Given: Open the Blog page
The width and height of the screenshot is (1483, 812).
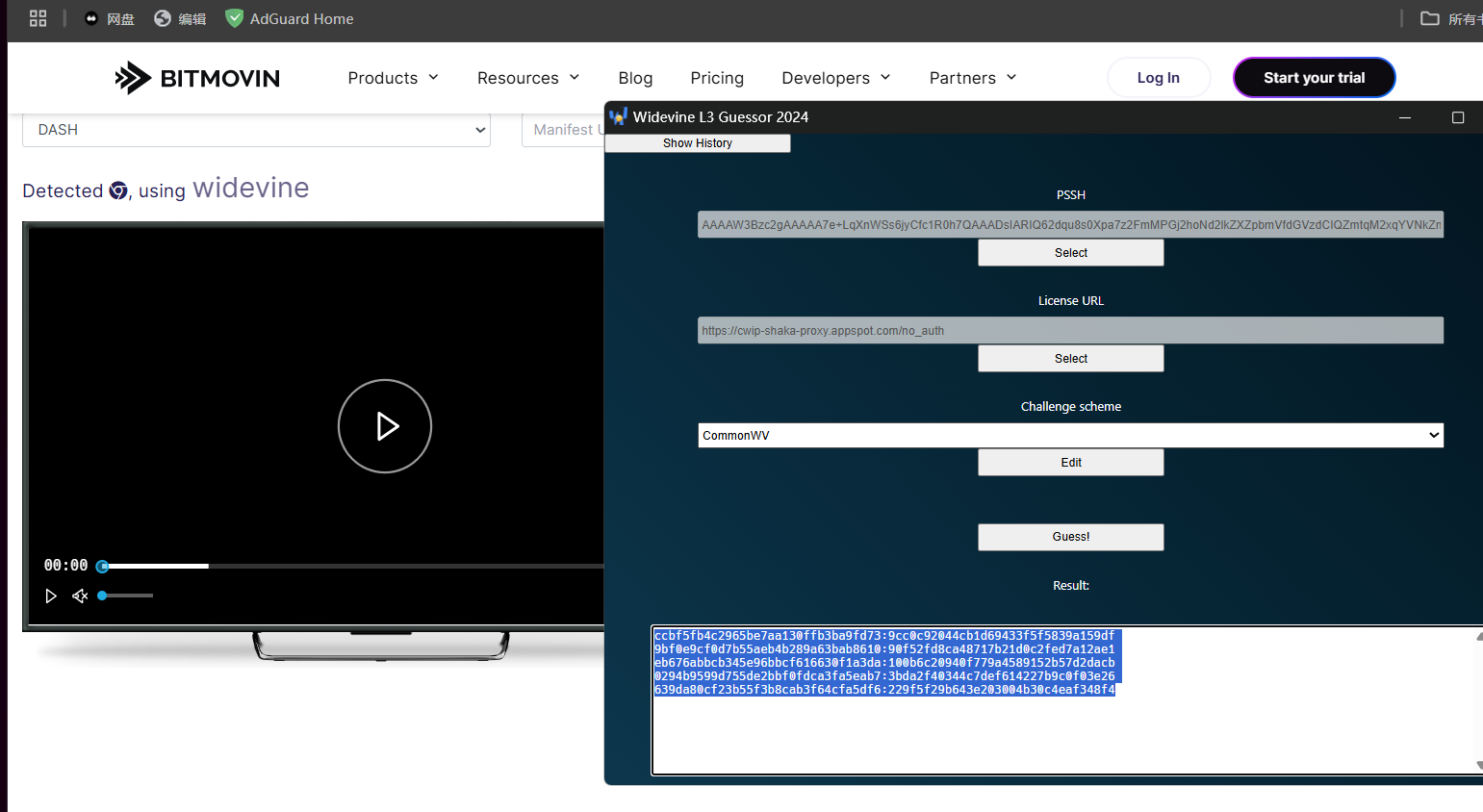Looking at the screenshot, I should pos(635,78).
